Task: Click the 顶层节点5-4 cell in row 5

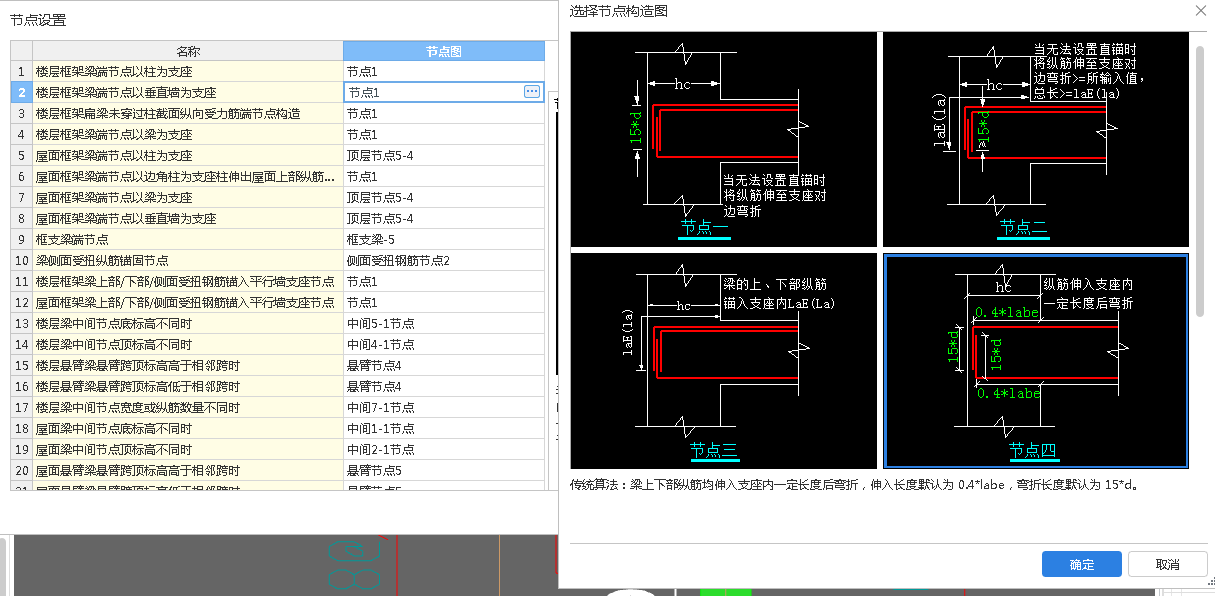Action: (x=444, y=156)
